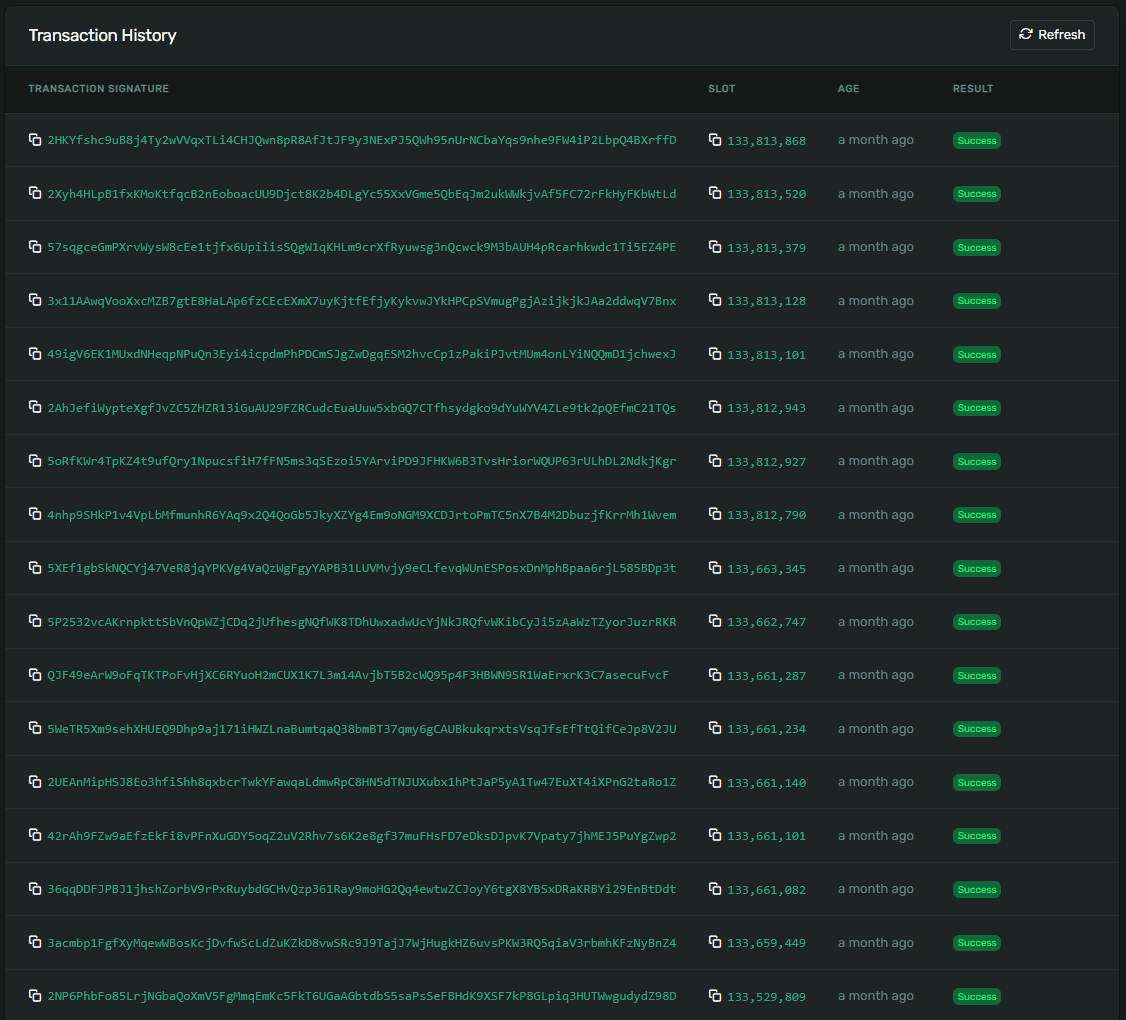Click Success badge for slot 133,813,101
This screenshot has width=1126, height=1020.
click(976, 355)
